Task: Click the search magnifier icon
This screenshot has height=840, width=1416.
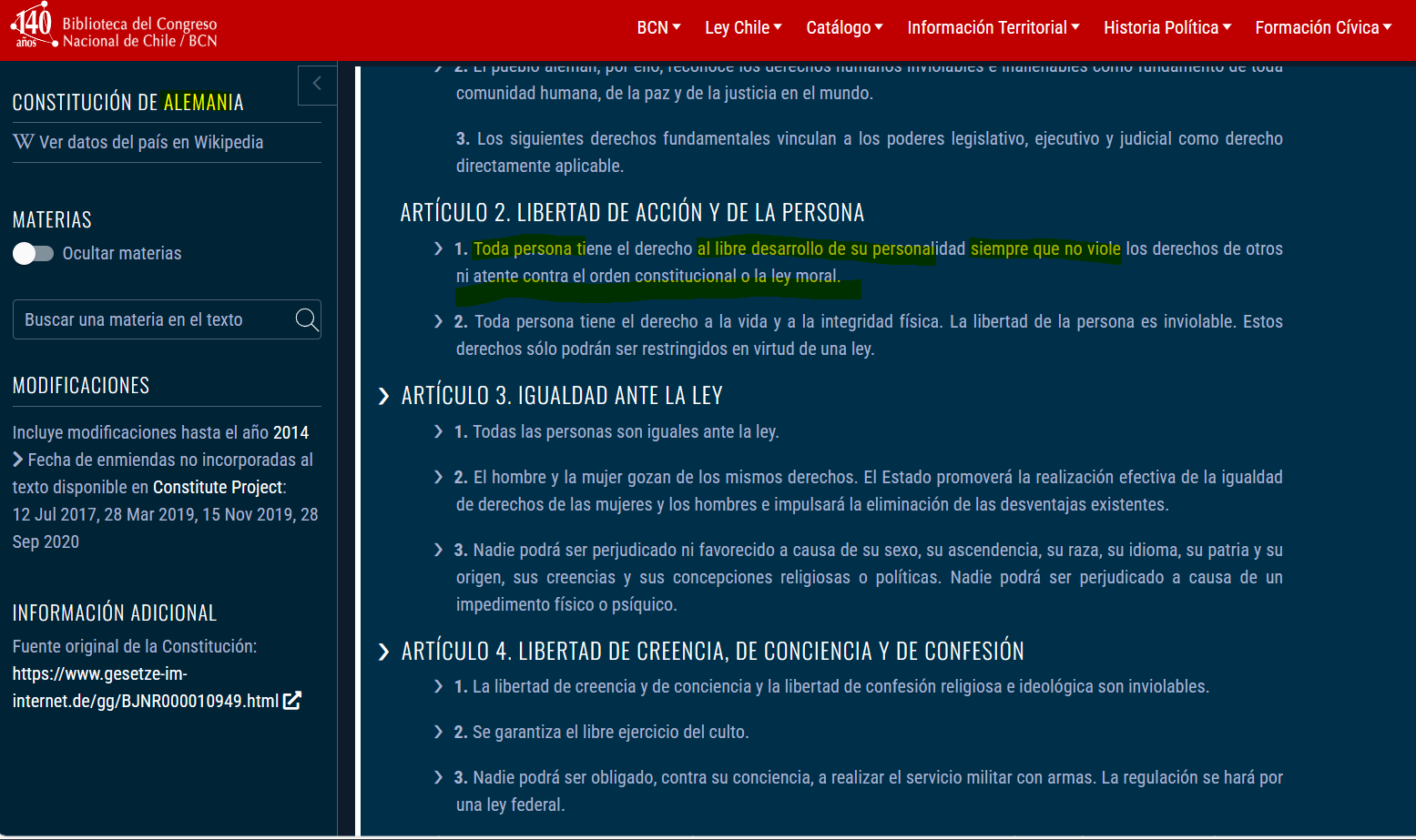Action: (x=307, y=319)
